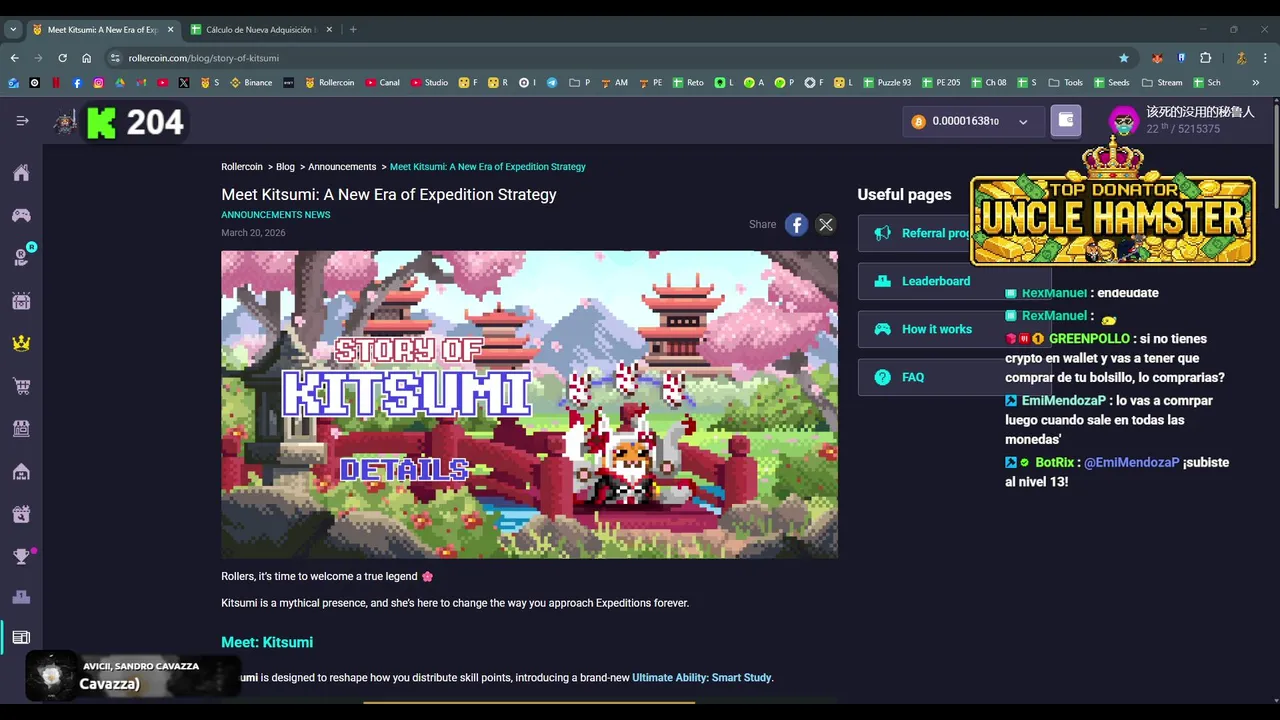The image size is (1280, 720).
Task: Open the P bookmark folder
Action: tap(579, 83)
